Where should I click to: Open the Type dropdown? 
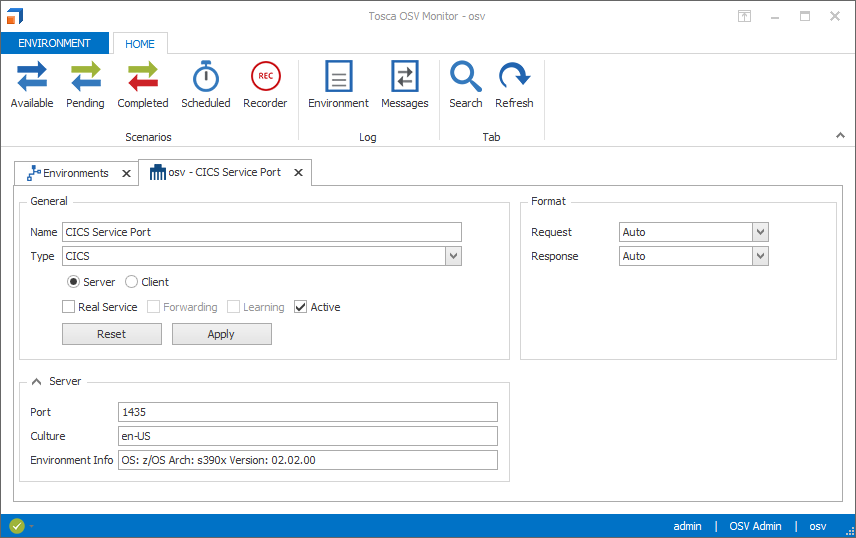tap(453, 257)
